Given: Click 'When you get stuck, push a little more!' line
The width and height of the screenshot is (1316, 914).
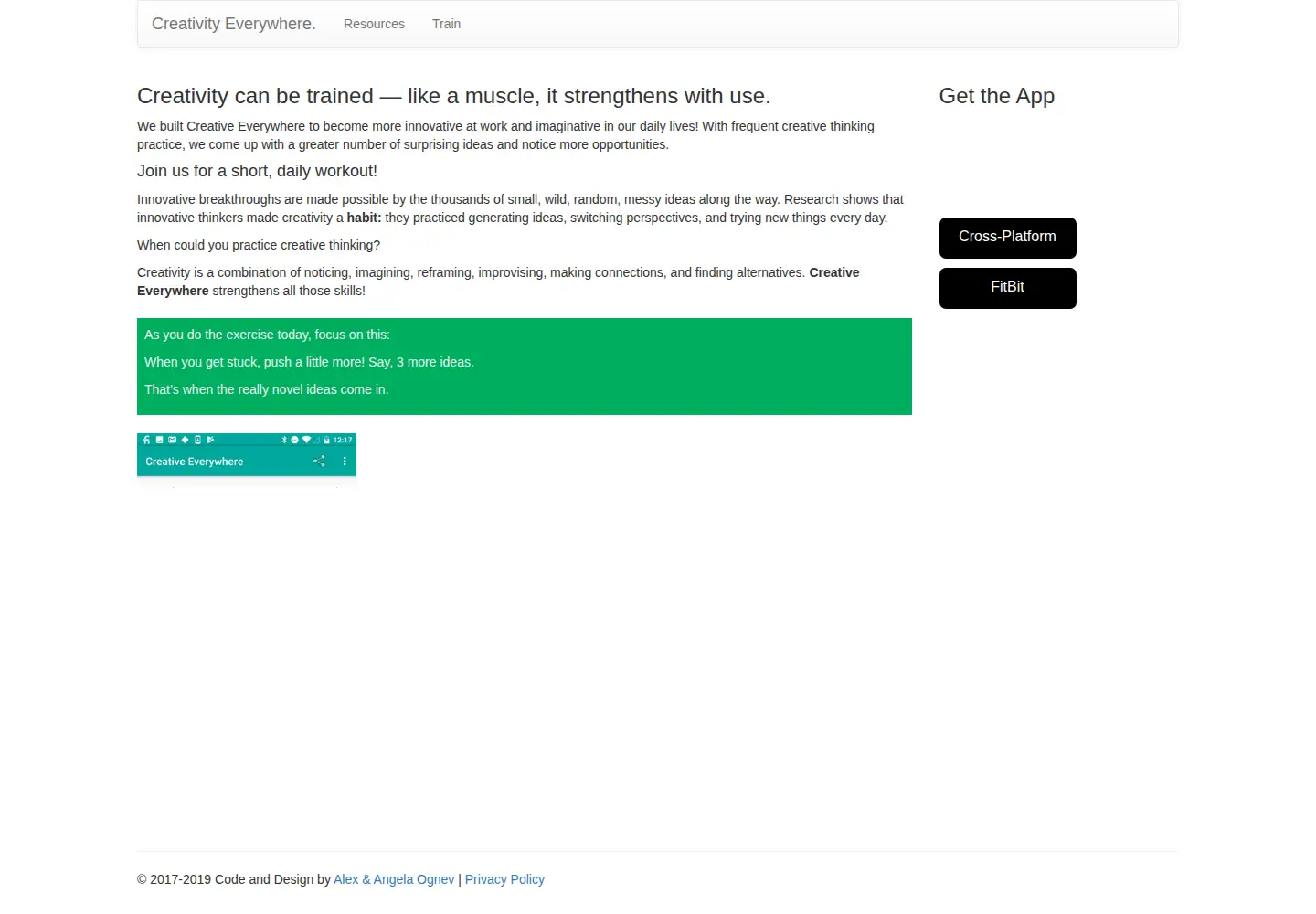Looking at the screenshot, I should [x=309, y=362].
